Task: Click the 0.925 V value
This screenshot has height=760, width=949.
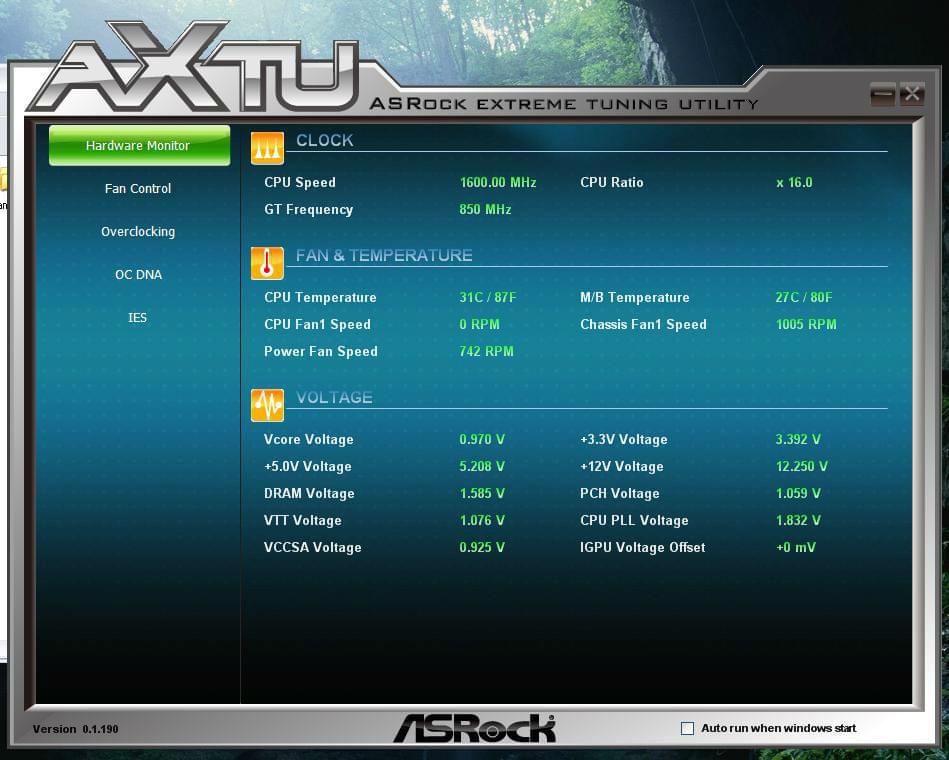Action: coord(482,548)
